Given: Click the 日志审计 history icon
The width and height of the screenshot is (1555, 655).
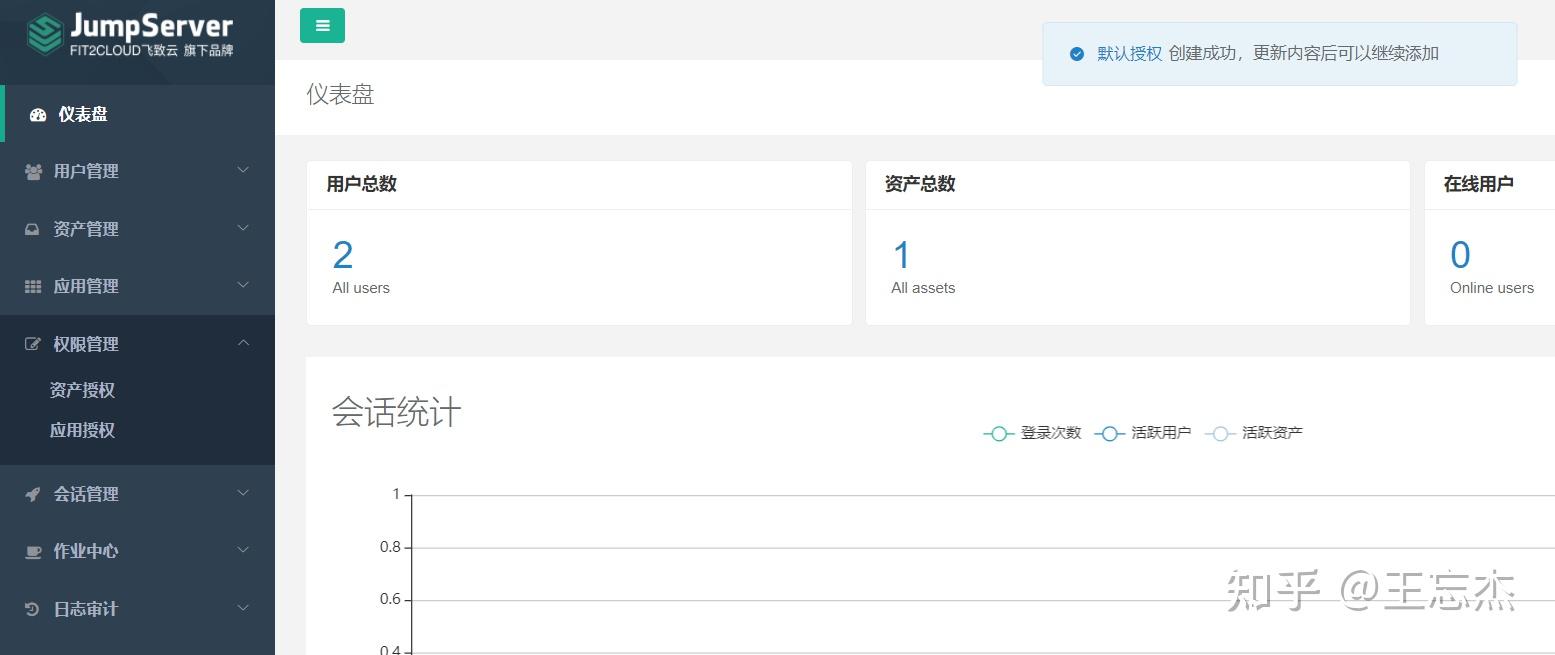Looking at the screenshot, I should pos(31,608).
